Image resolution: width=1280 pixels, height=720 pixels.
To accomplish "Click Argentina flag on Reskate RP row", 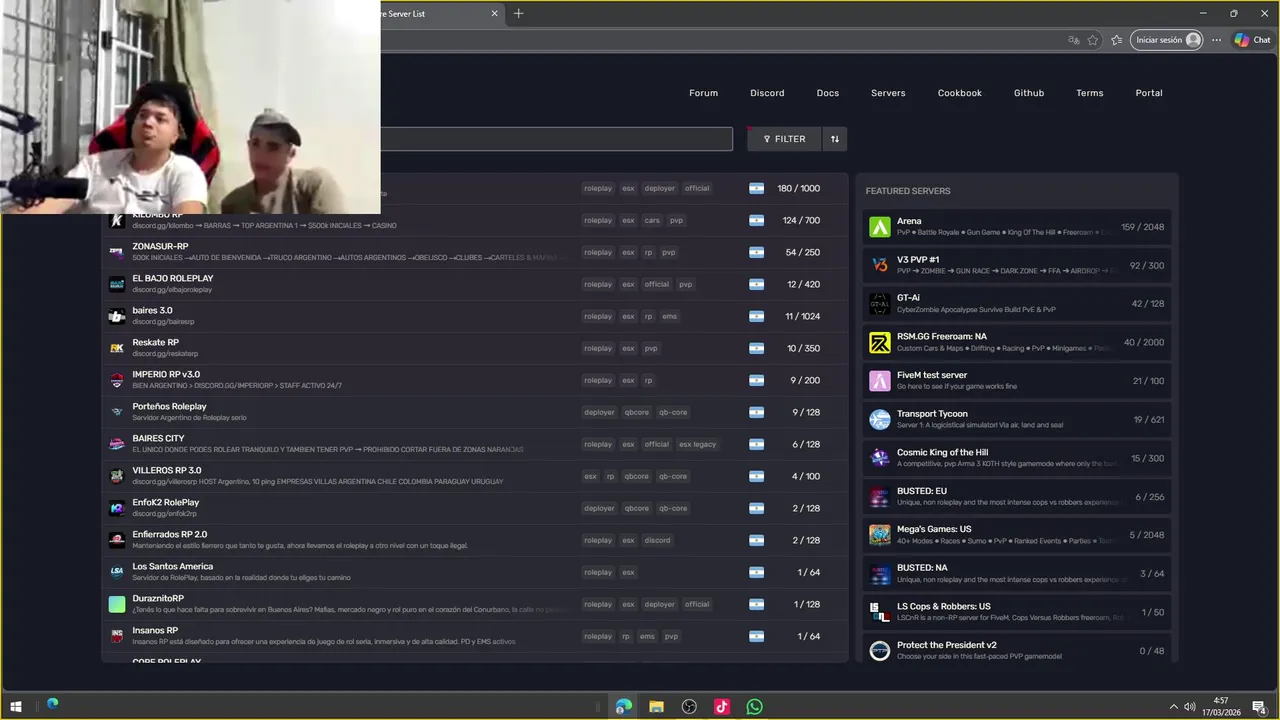I will click(x=756, y=348).
